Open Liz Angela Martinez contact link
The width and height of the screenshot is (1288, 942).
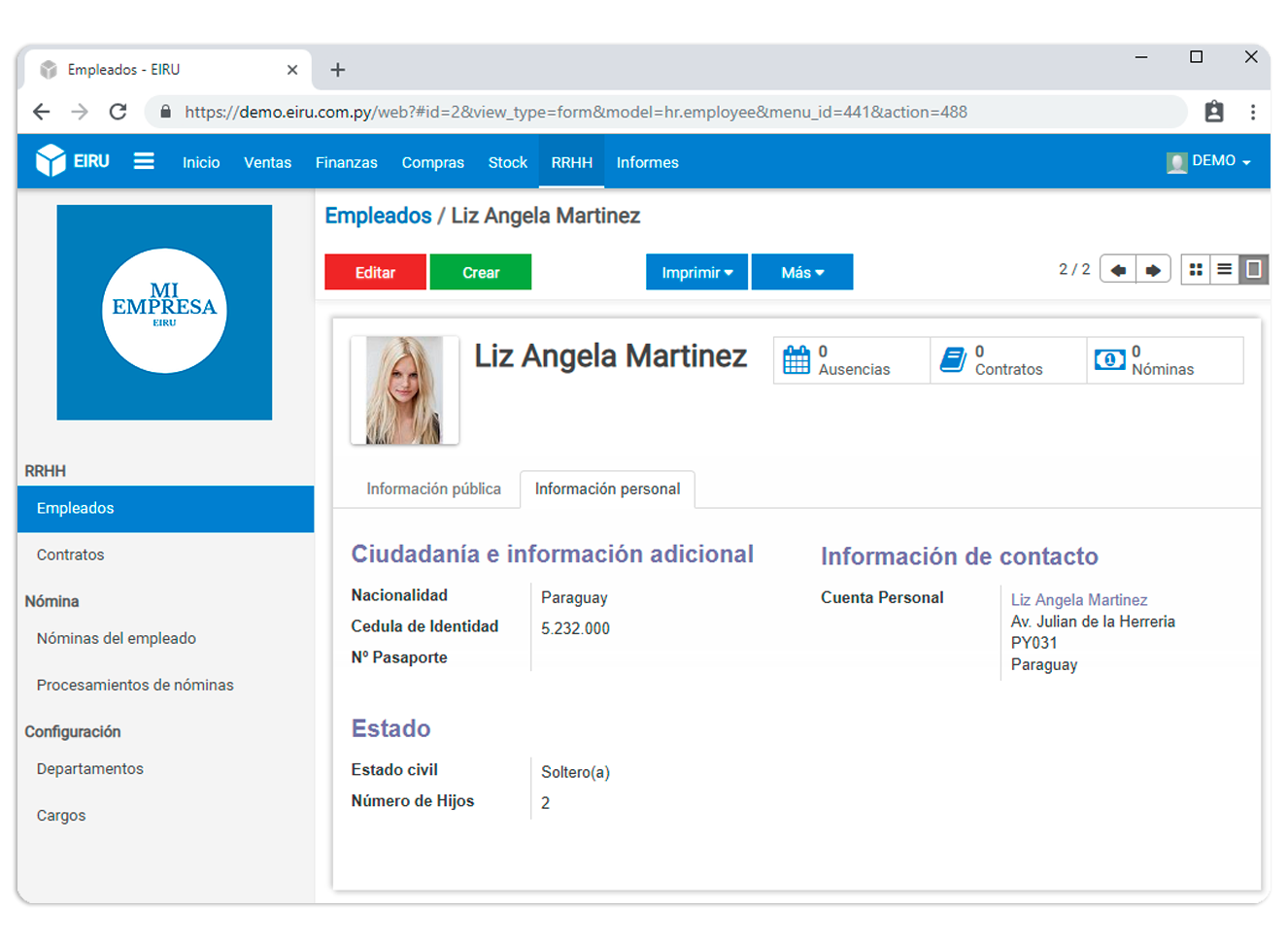click(1079, 600)
